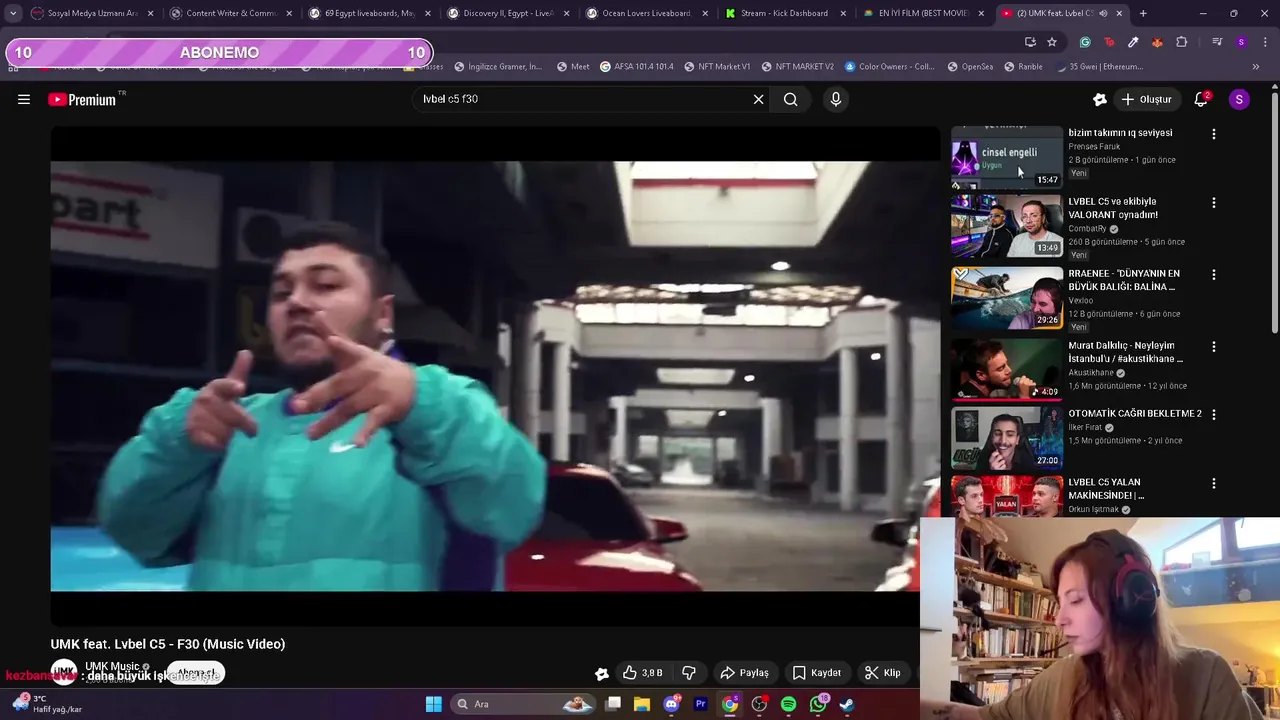Screen dimensions: 1280x720
Task: Clear the search query with the X
Action: coord(758,99)
